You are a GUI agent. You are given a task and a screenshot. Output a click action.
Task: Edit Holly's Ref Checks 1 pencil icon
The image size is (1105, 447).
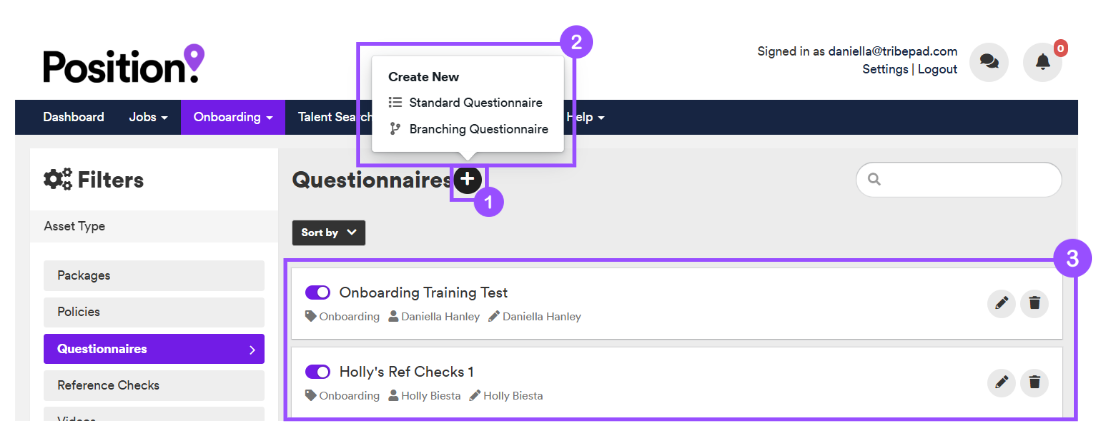click(x=1001, y=382)
